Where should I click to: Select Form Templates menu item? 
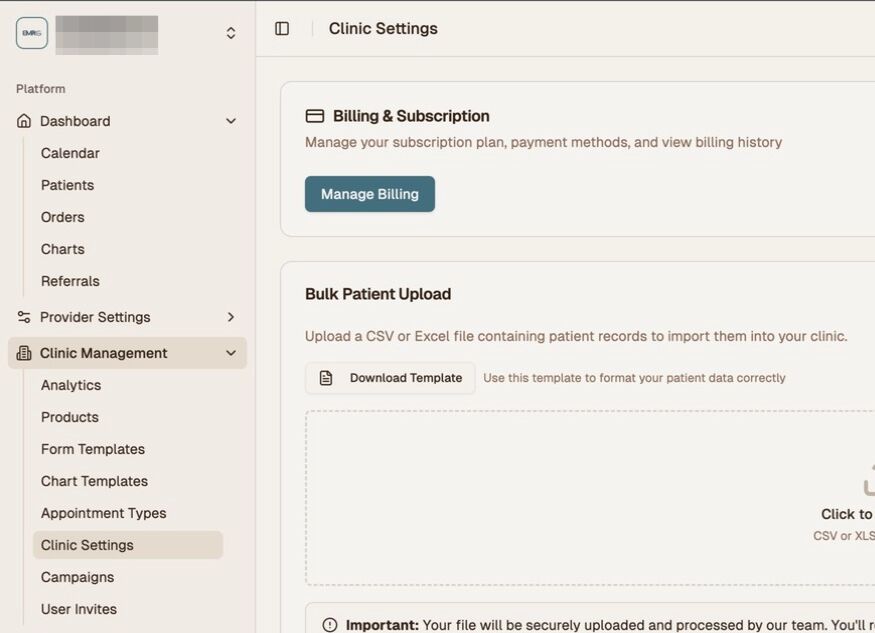tap(93, 449)
